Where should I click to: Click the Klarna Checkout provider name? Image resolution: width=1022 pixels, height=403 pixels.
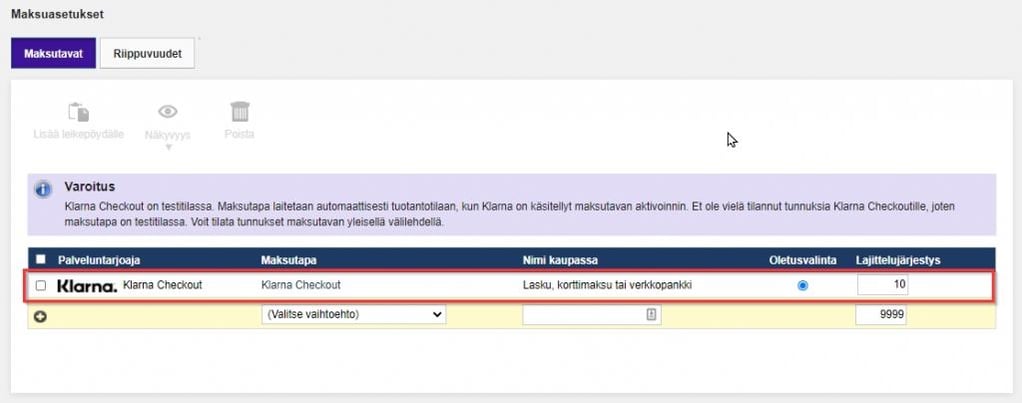(162, 285)
